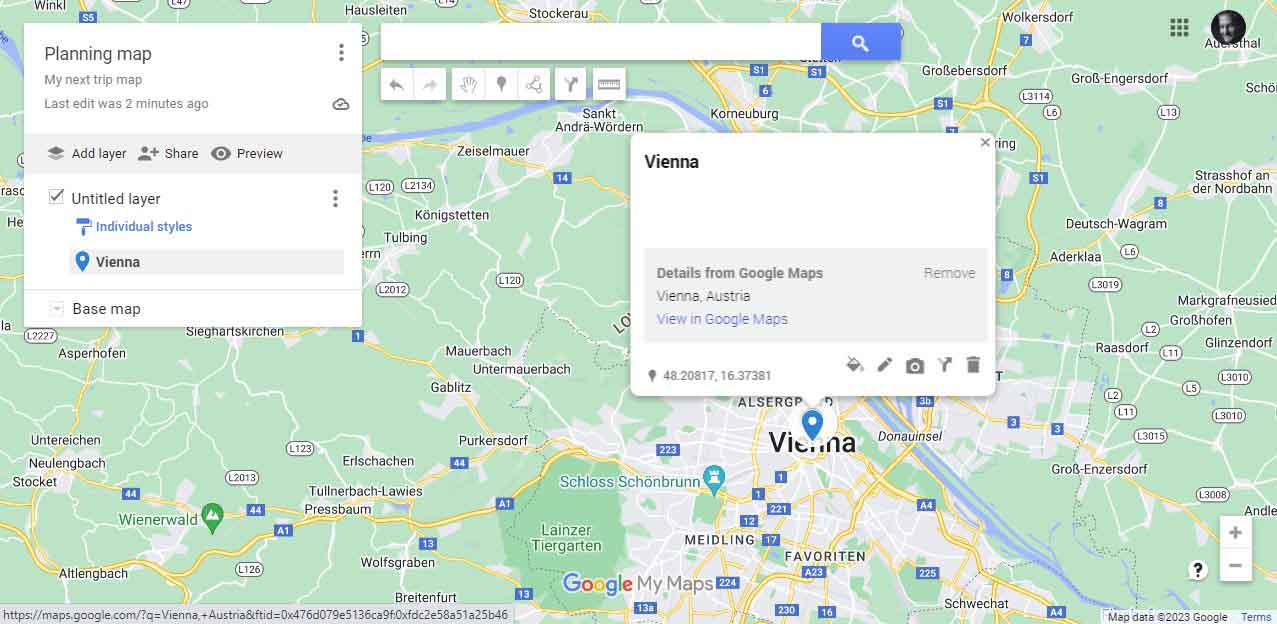Open Untitled layer options three-dot menu
This screenshot has width=1277, height=624.
pyautogui.click(x=335, y=199)
